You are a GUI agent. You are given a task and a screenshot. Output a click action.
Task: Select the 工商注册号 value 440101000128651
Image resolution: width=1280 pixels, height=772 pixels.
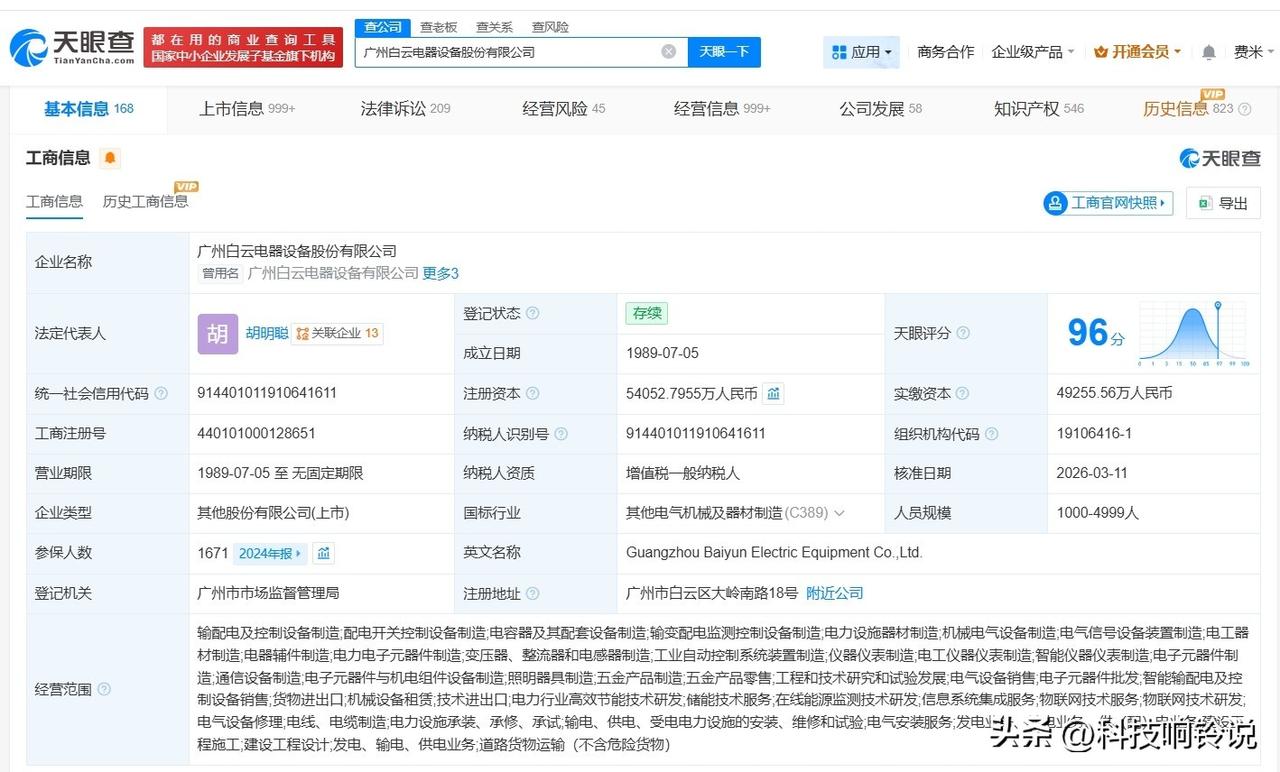256,434
